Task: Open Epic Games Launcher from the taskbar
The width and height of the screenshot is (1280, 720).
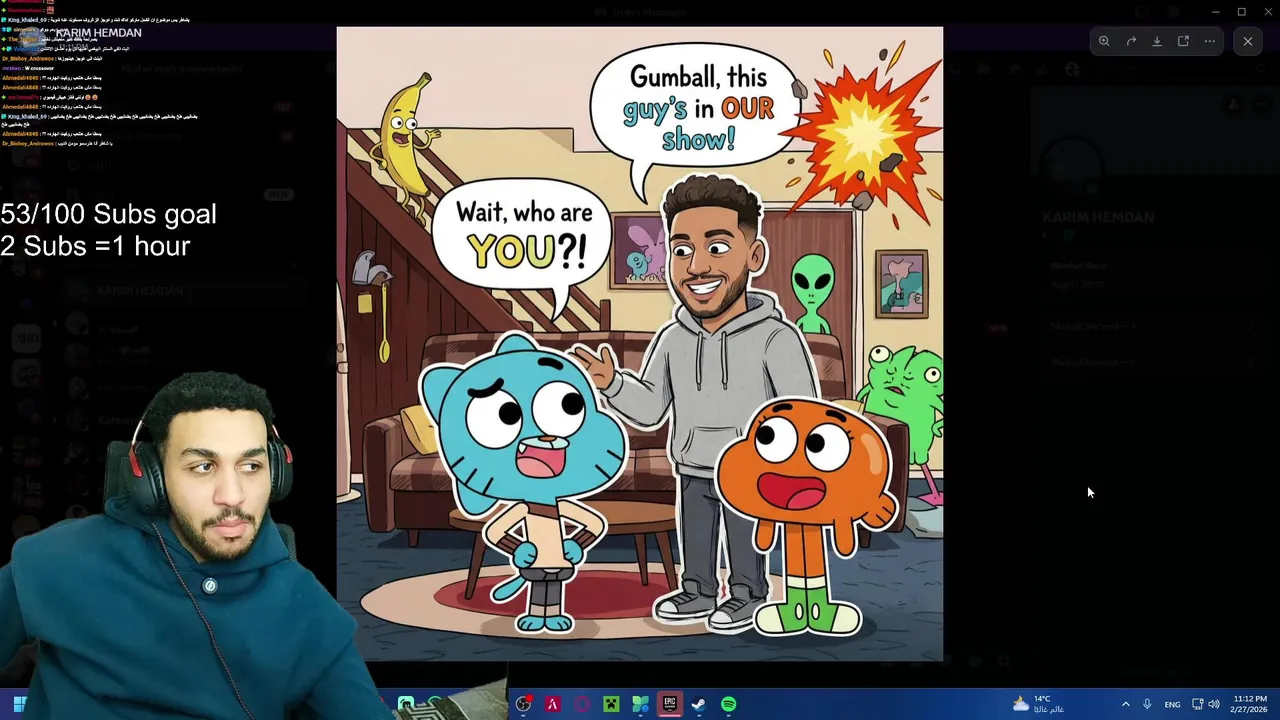Action: click(x=670, y=704)
